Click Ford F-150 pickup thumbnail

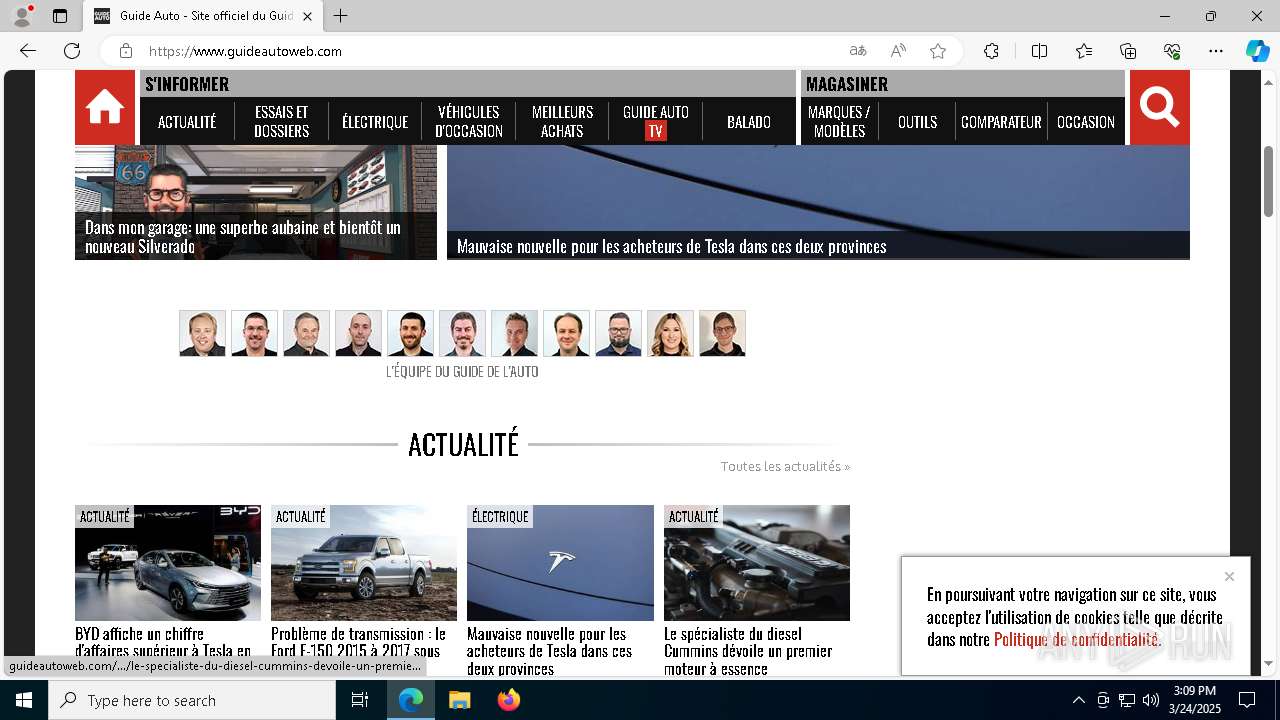[364, 562]
